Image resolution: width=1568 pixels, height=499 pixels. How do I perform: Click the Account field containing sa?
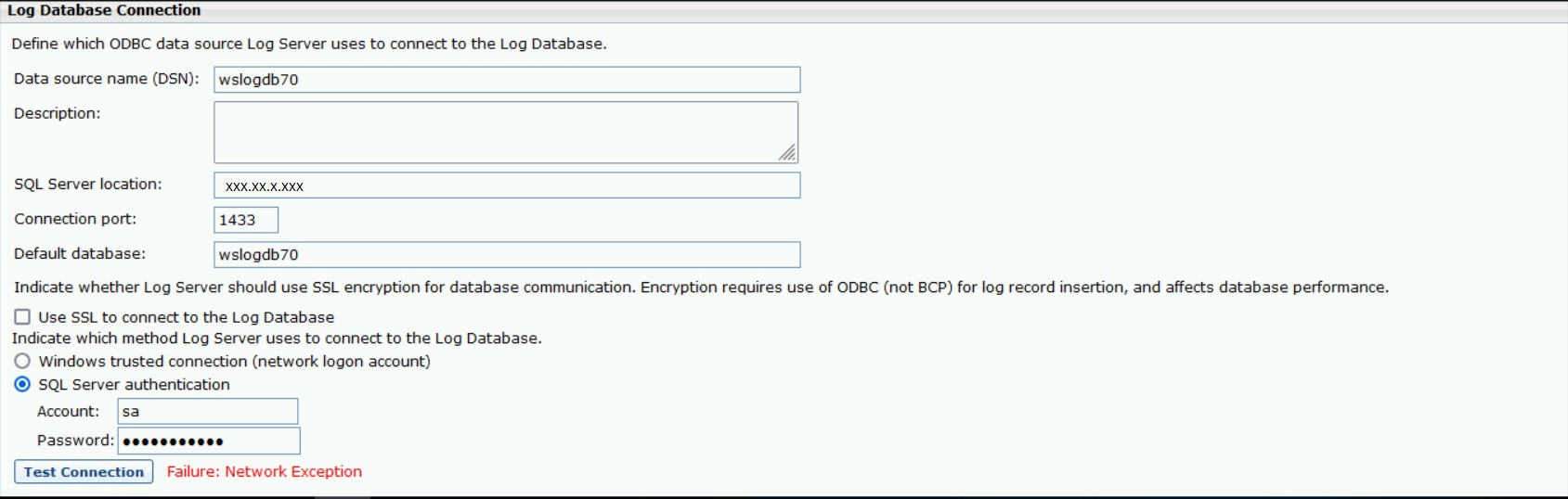[208, 411]
